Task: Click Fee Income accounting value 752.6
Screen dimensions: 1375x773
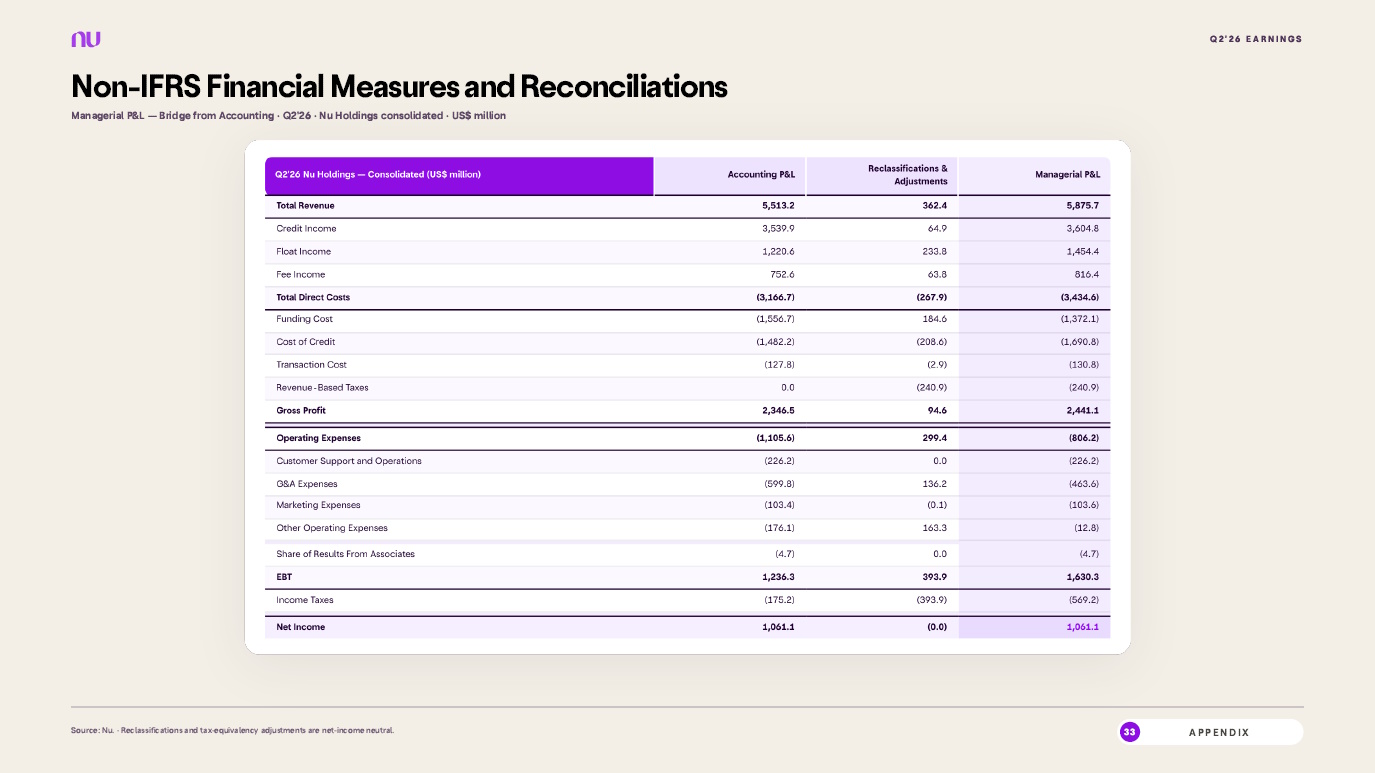Action: coord(781,275)
